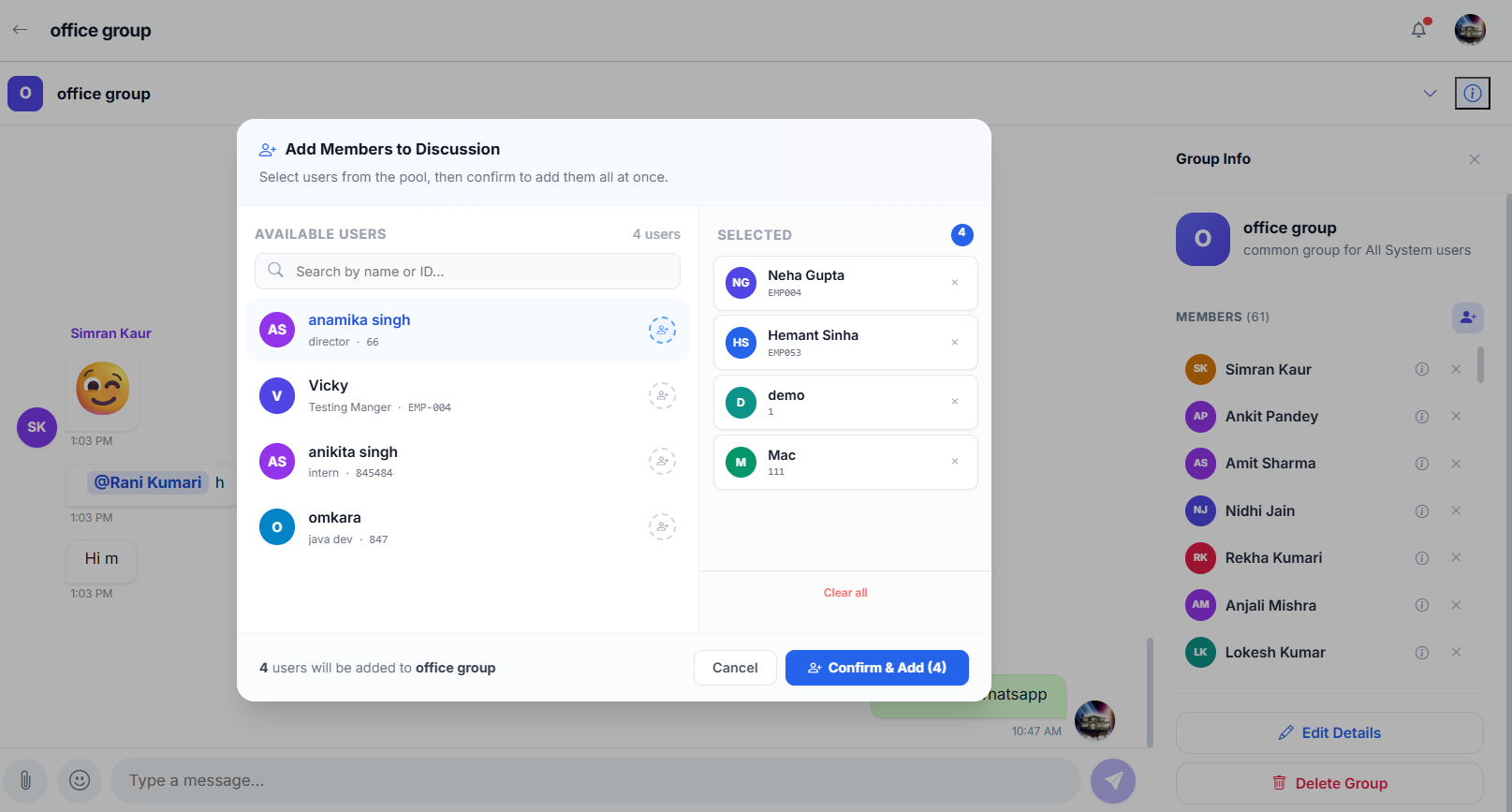
Task: Focus the Search by name or ID field
Action: coord(467,272)
